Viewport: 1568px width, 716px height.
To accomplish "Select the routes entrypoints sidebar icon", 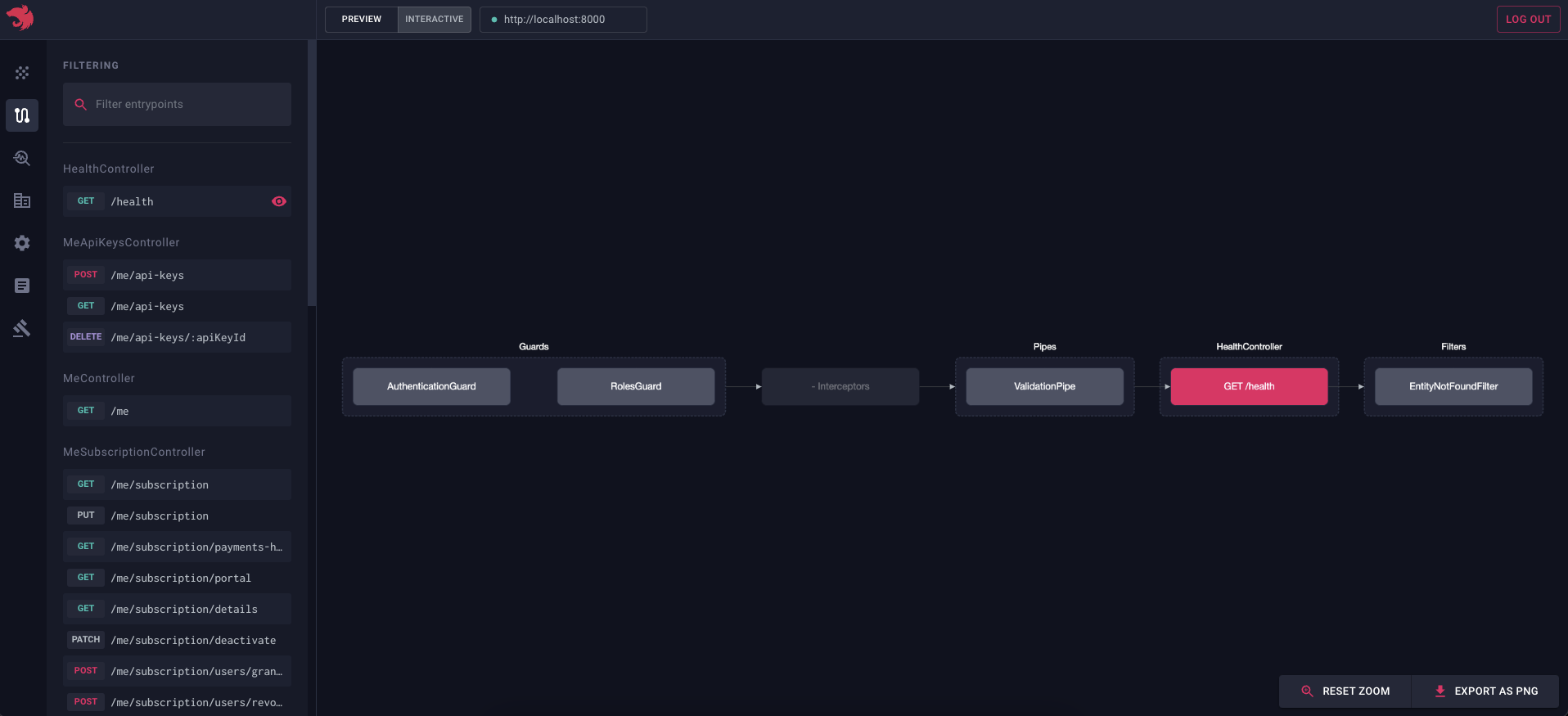I will click(22, 115).
